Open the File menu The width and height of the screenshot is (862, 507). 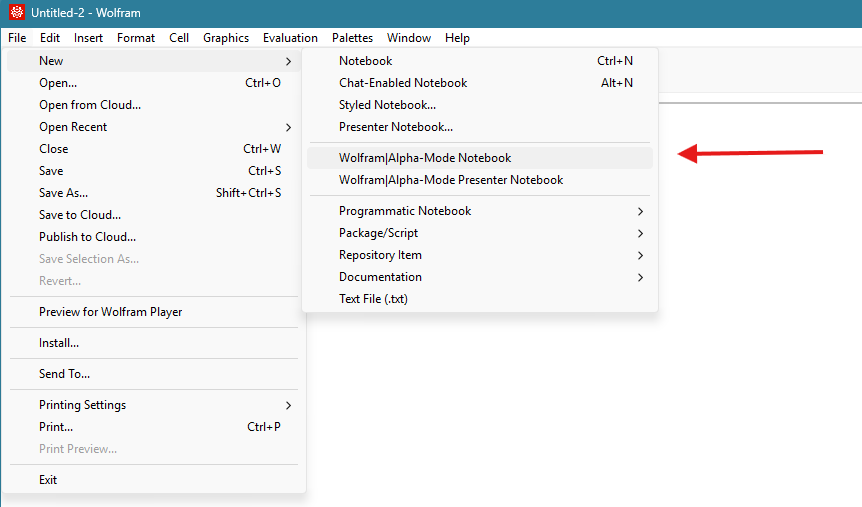(x=17, y=38)
